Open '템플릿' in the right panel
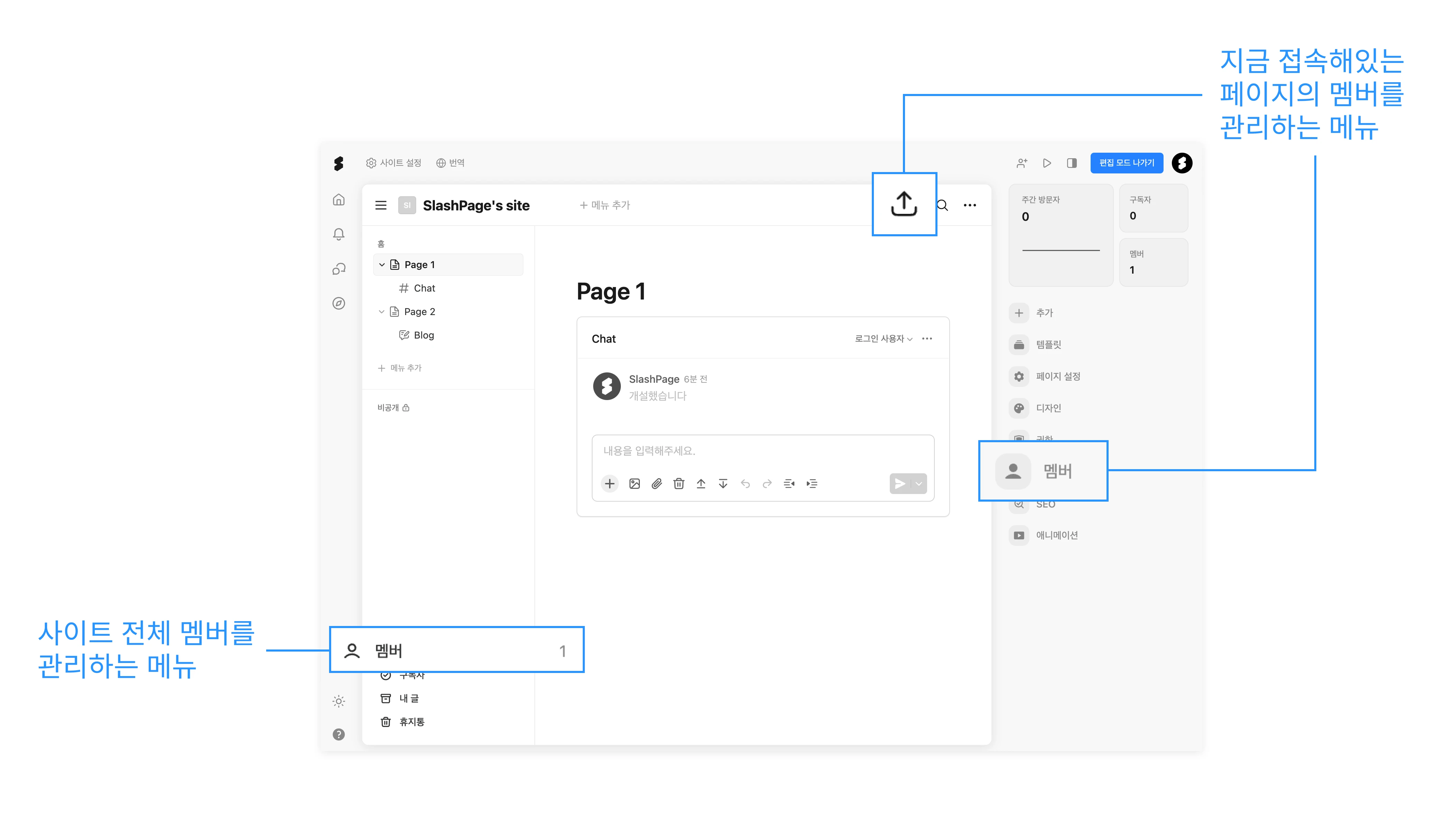 [x=1035, y=344]
